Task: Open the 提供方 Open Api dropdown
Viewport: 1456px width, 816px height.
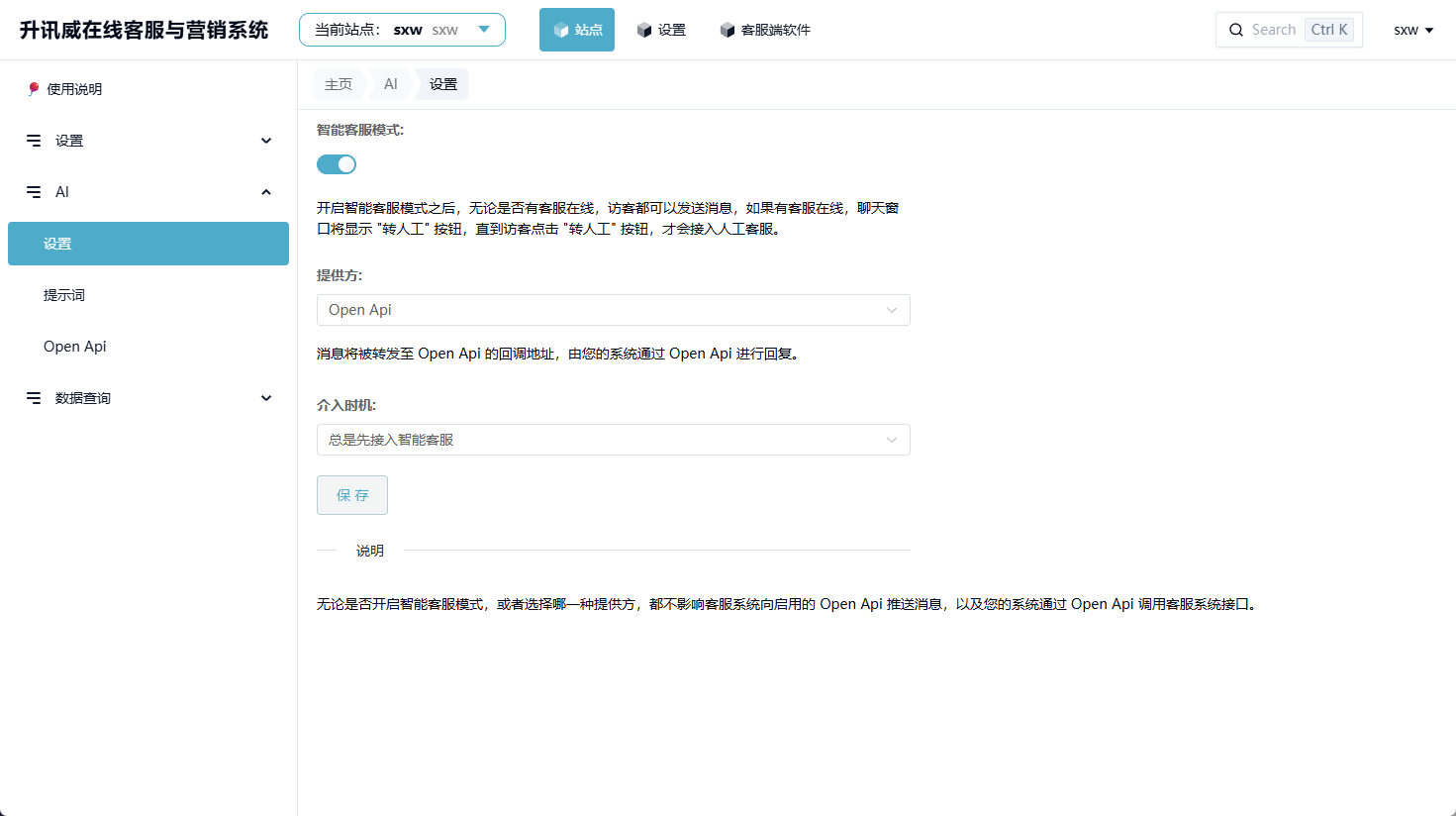Action: pos(613,310)
